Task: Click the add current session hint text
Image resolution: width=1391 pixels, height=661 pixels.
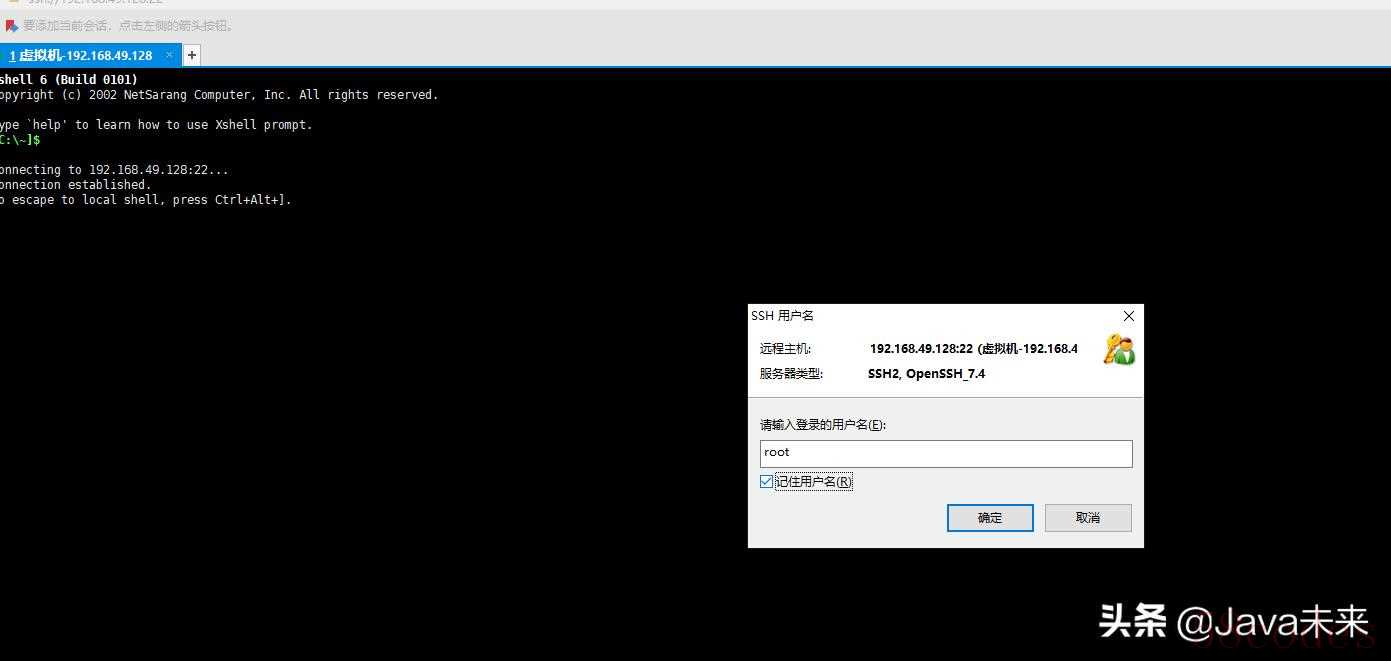Action: click(x=130, y=26)
